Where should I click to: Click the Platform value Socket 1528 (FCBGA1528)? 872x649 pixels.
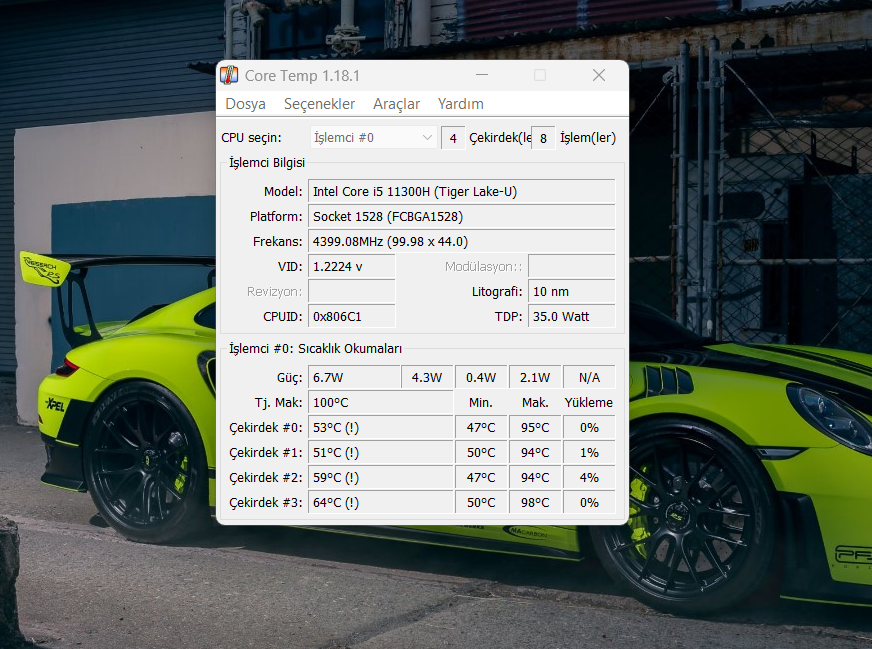[462, 216]
